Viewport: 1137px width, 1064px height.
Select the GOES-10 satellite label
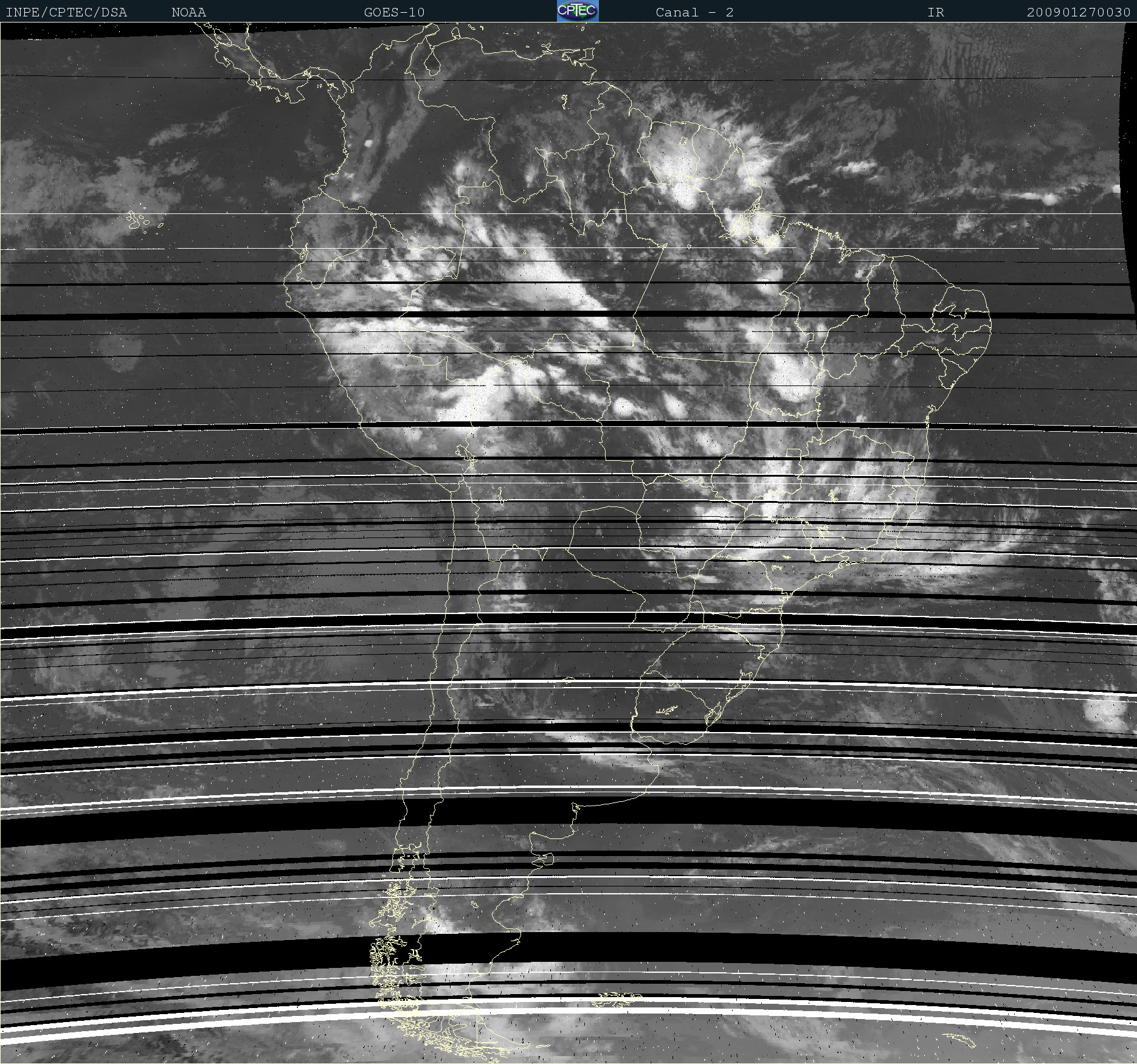[x=394, y=12]
